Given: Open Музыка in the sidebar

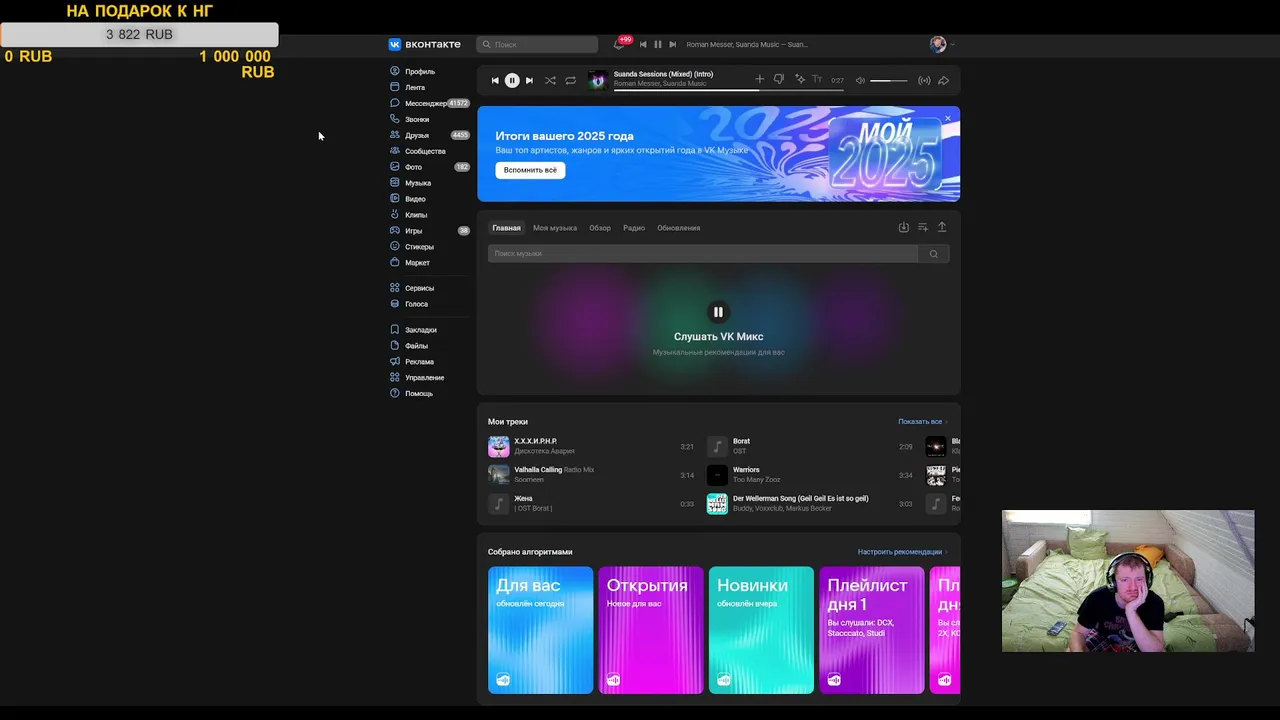Looking at the screenshot, I should [x=418, y=183].
